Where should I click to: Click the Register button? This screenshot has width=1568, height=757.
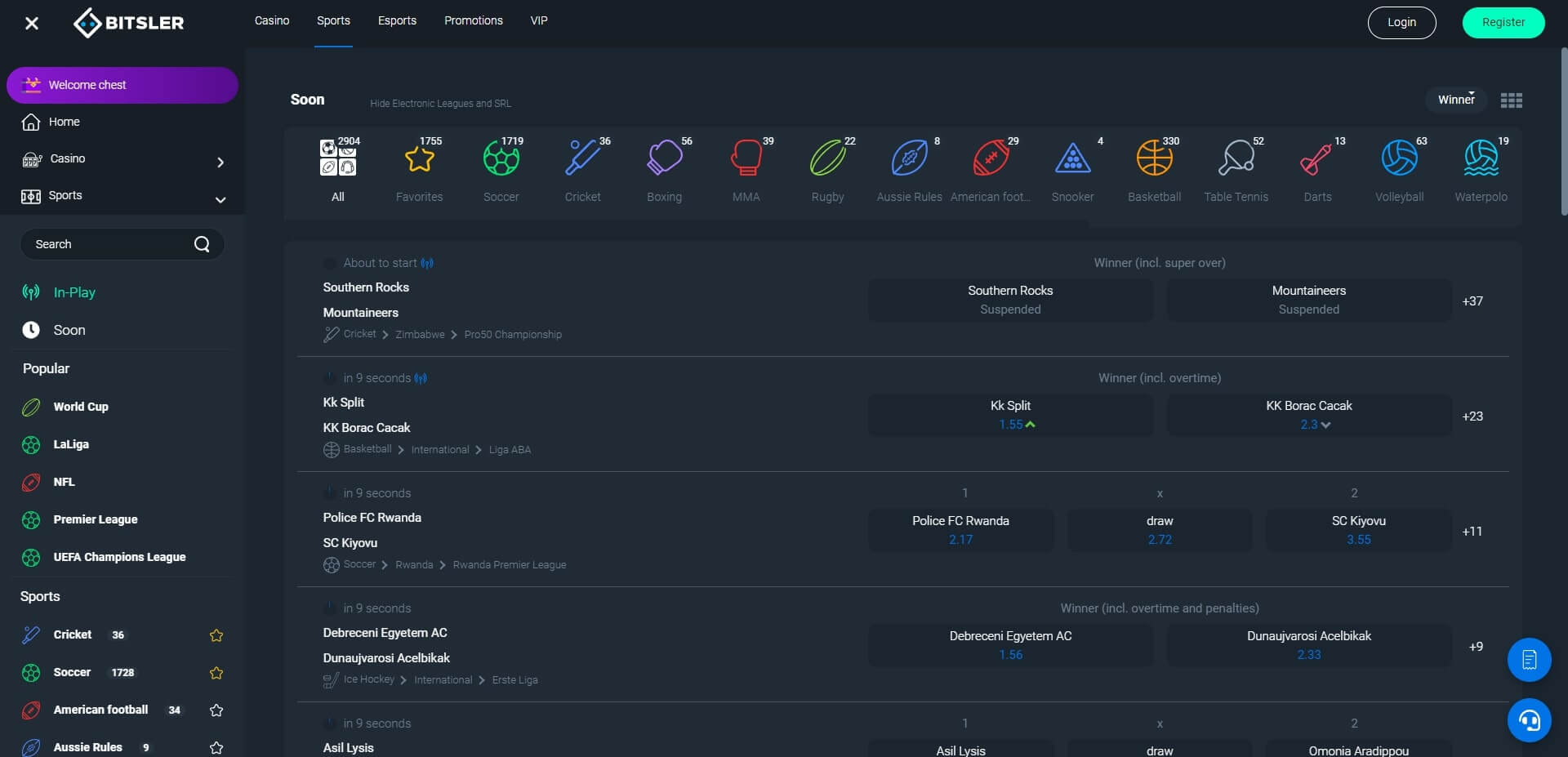pos(1503,23)
